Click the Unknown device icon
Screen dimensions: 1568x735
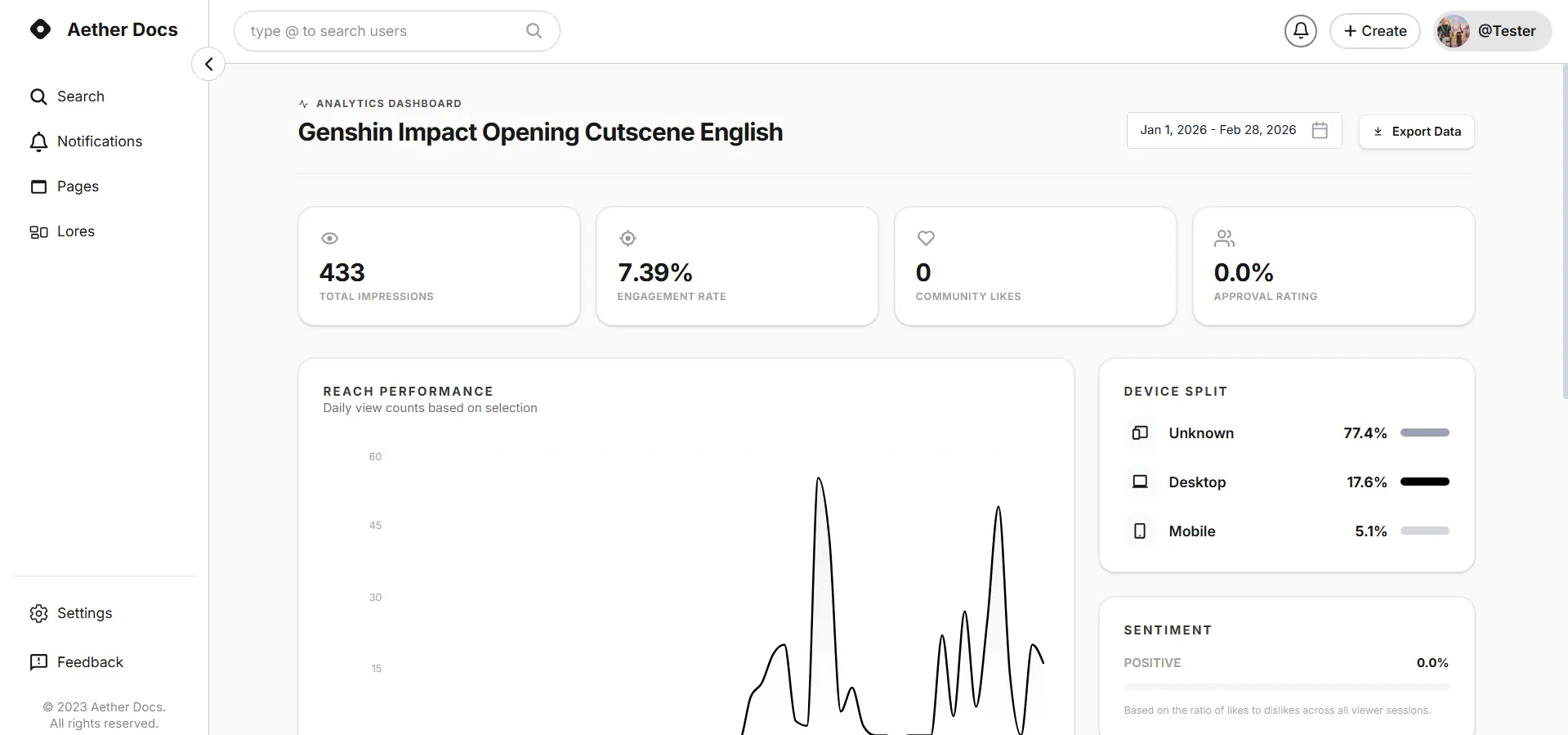click(1140, 432)
